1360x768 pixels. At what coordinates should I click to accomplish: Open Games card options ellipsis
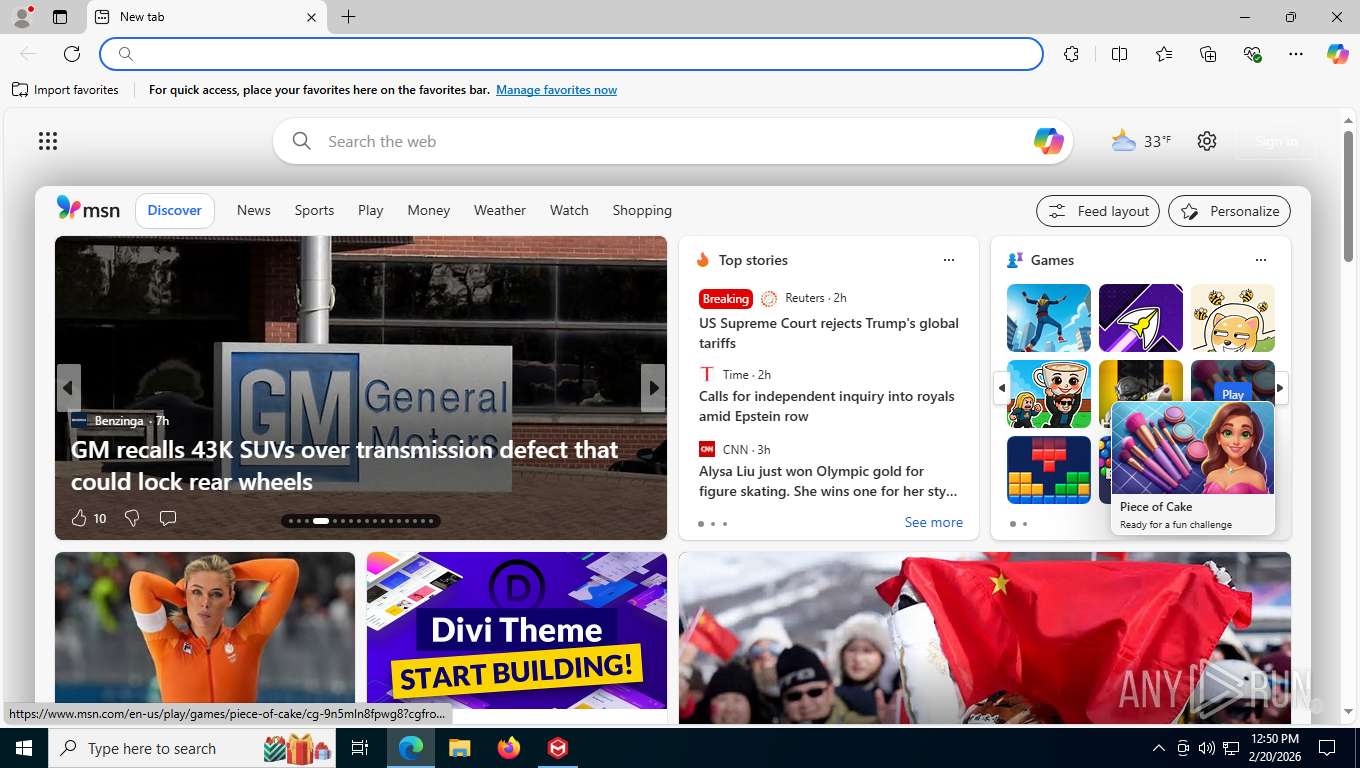1261,260
